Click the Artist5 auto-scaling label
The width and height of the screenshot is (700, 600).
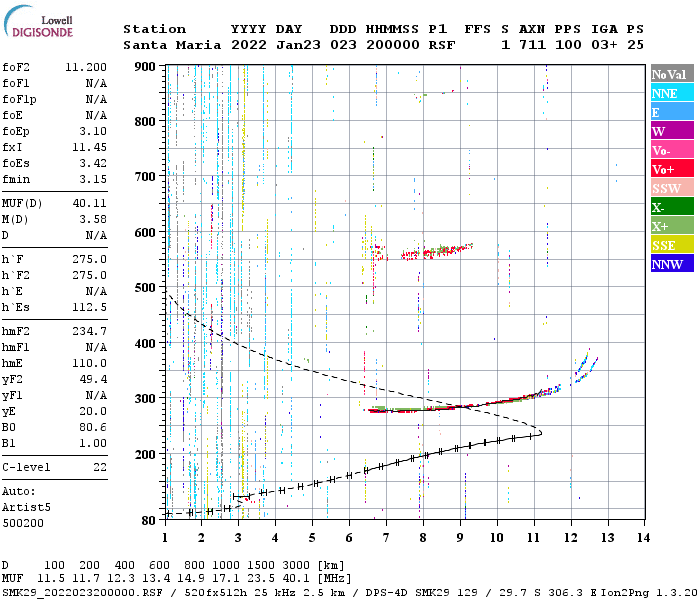(26, 508)
